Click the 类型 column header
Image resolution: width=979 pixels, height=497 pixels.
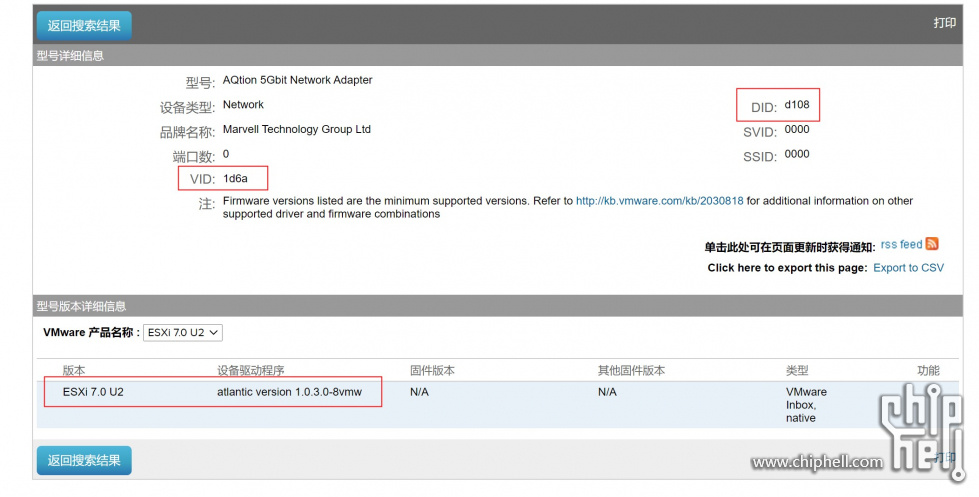click(797, 371)
